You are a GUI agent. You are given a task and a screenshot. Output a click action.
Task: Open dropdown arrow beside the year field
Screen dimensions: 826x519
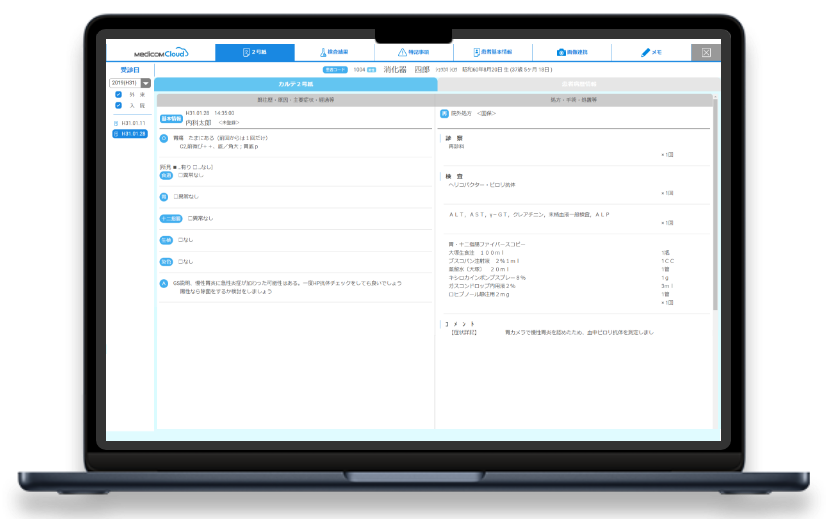pos(146,83)
